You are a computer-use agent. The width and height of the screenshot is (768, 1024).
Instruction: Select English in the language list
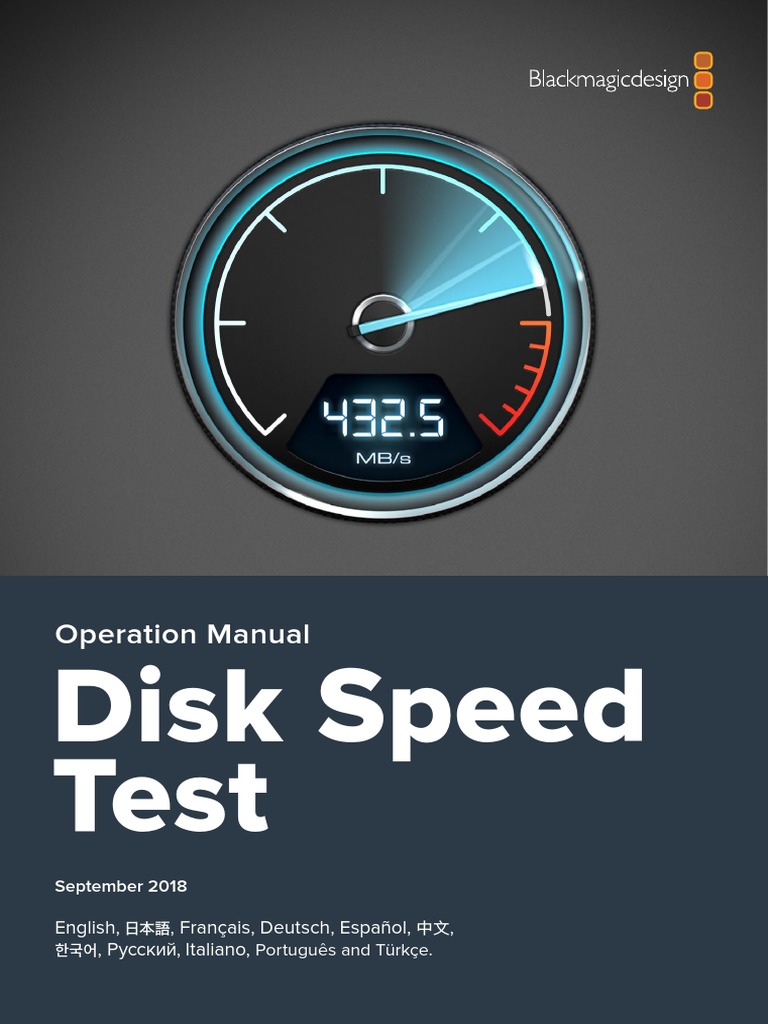85,928
